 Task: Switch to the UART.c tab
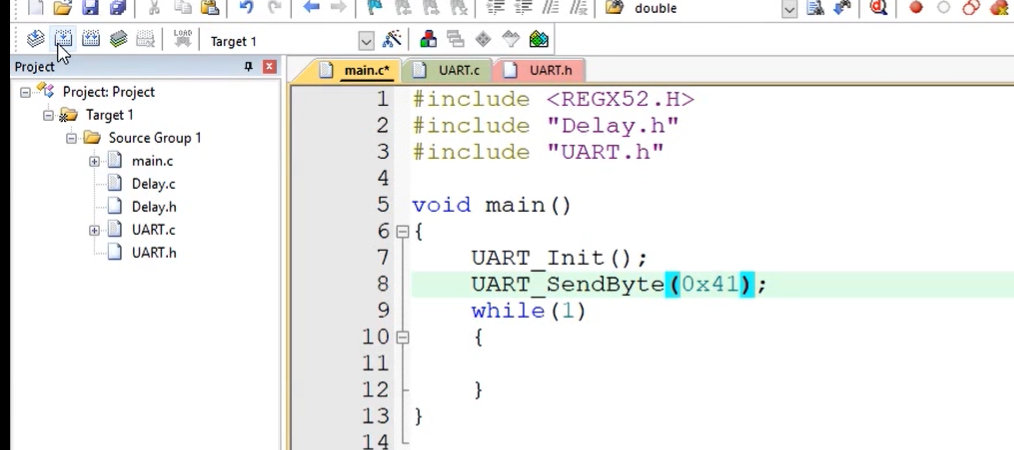(x=447, y=70)
